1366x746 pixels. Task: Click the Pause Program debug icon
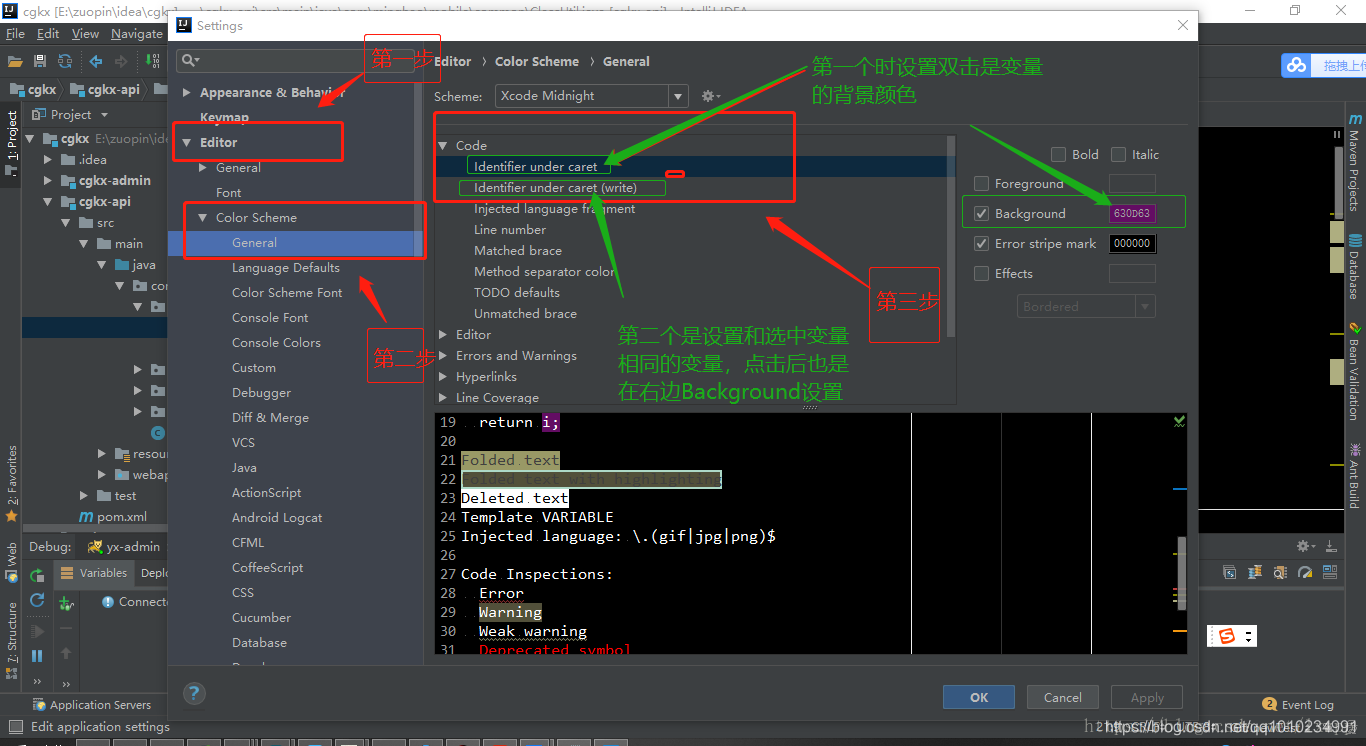point(37,656)
